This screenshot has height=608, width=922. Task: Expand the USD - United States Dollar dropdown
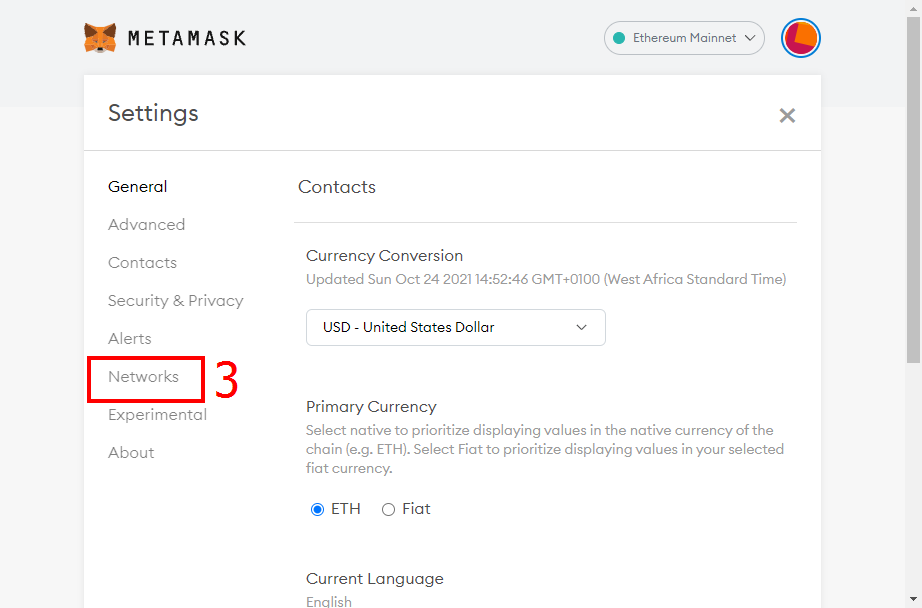[x=456, y=328]
